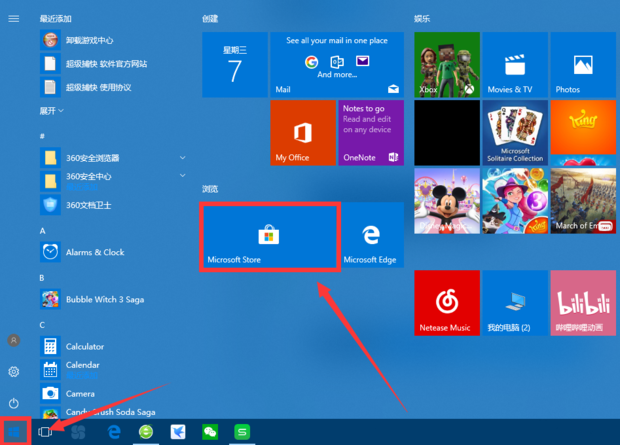
Task: Open Settings gear in Start menu
Action: [x=14, y=372]
